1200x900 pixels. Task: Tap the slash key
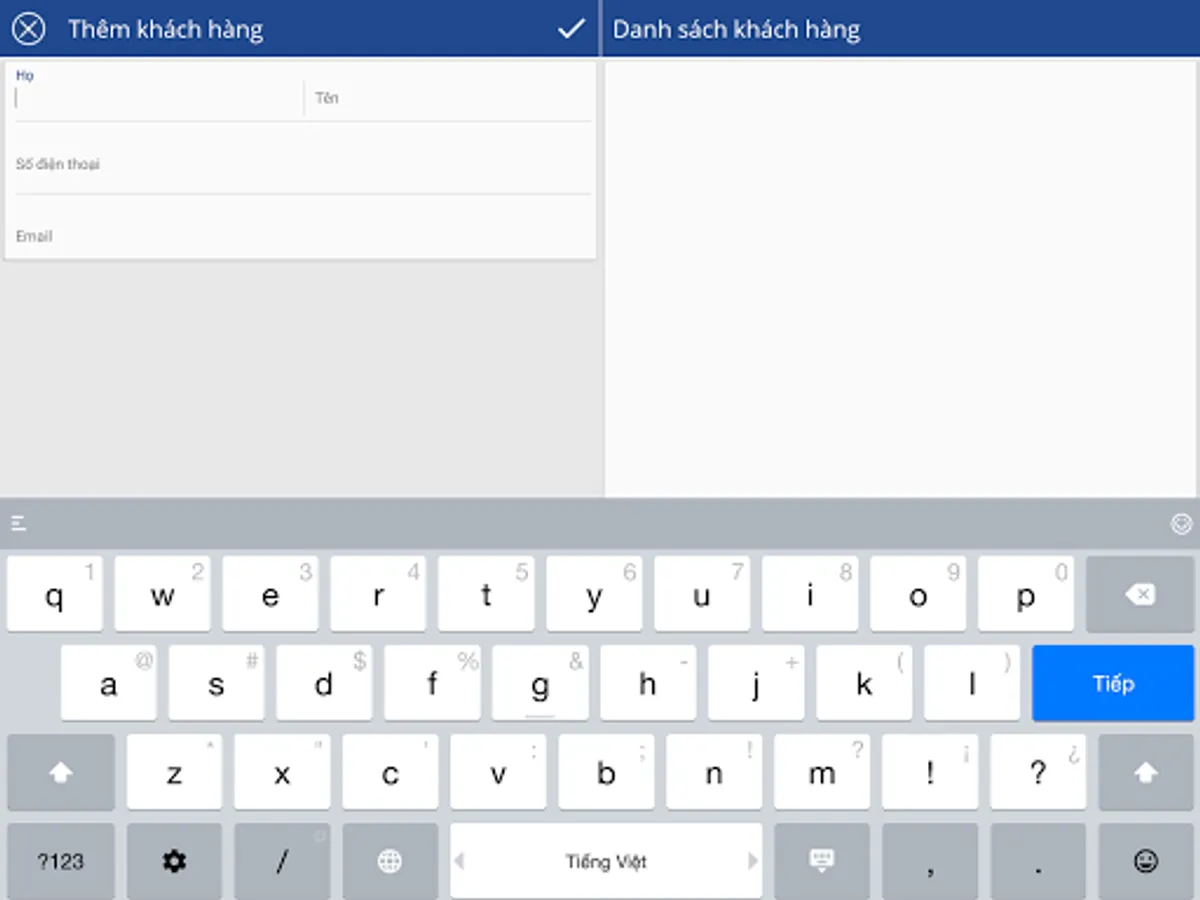[282, 861]
